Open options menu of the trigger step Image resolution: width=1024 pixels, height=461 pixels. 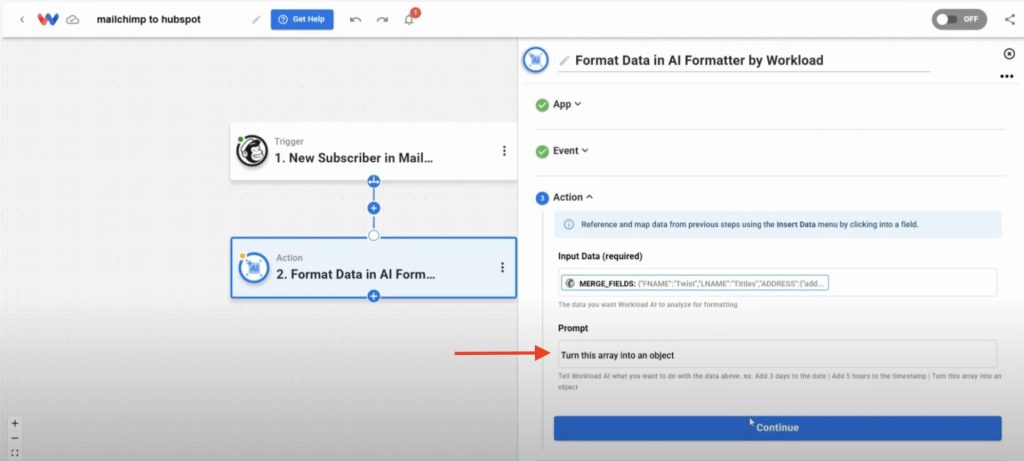pos(504,151)
